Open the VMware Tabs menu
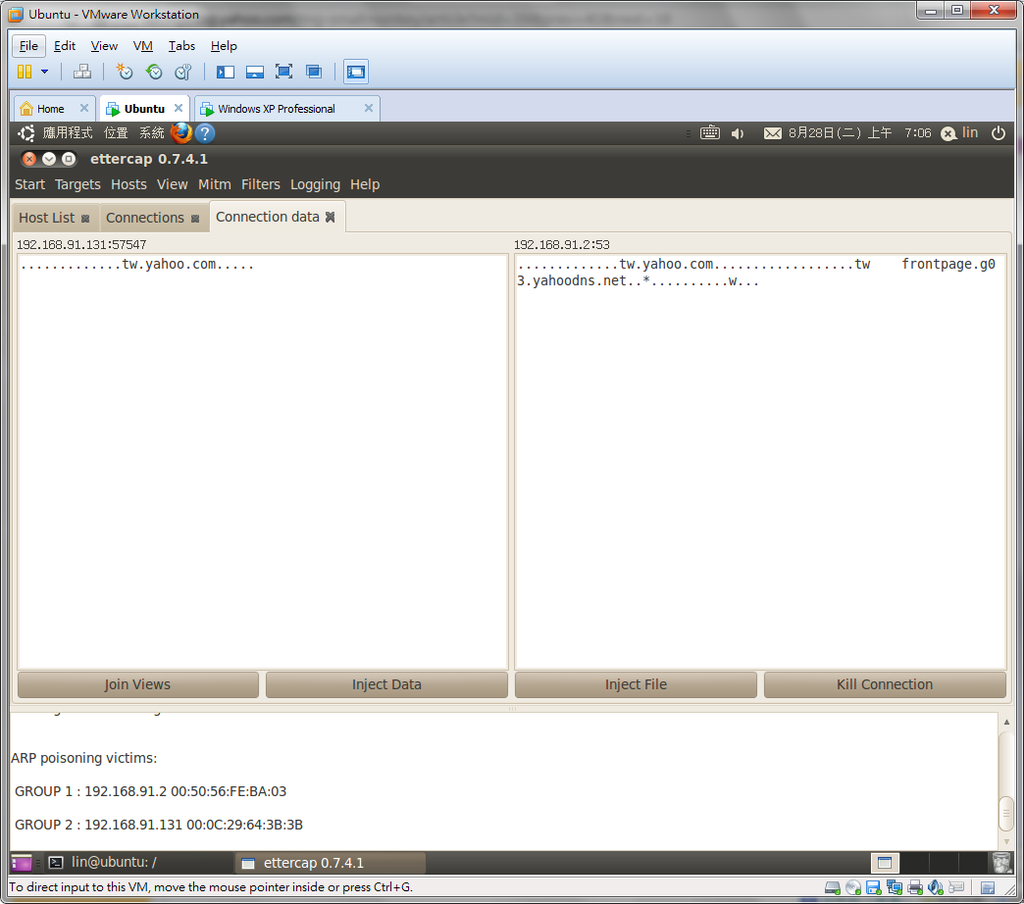The image size is (1024, 904). 182,46
